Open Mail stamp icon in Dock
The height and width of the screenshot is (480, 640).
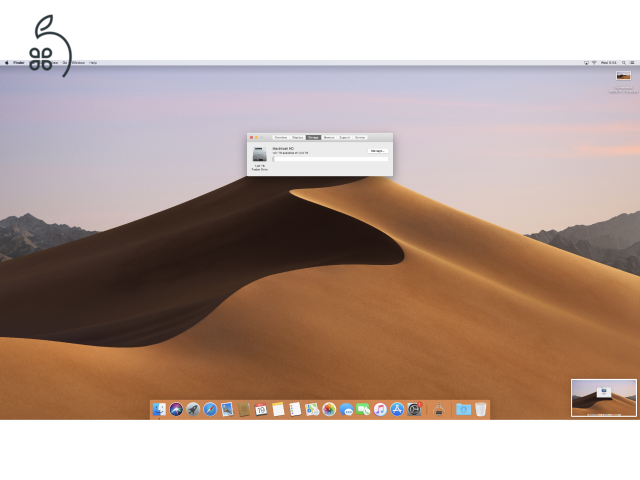point(227,409)
